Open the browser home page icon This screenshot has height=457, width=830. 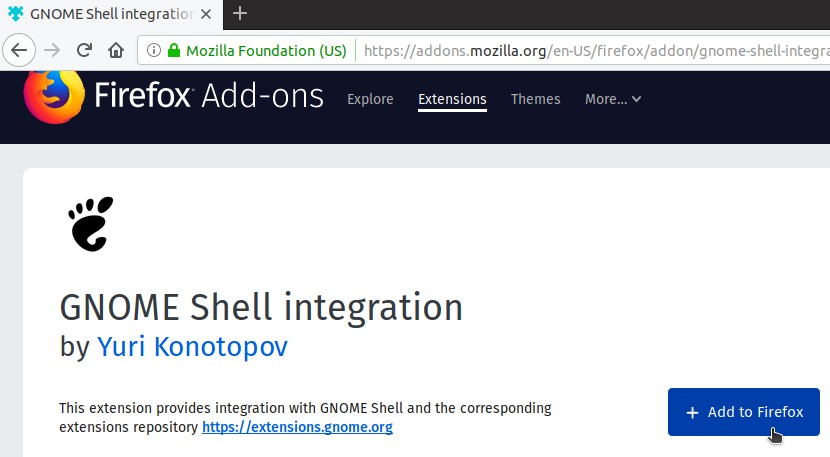[x=116, y=50]
